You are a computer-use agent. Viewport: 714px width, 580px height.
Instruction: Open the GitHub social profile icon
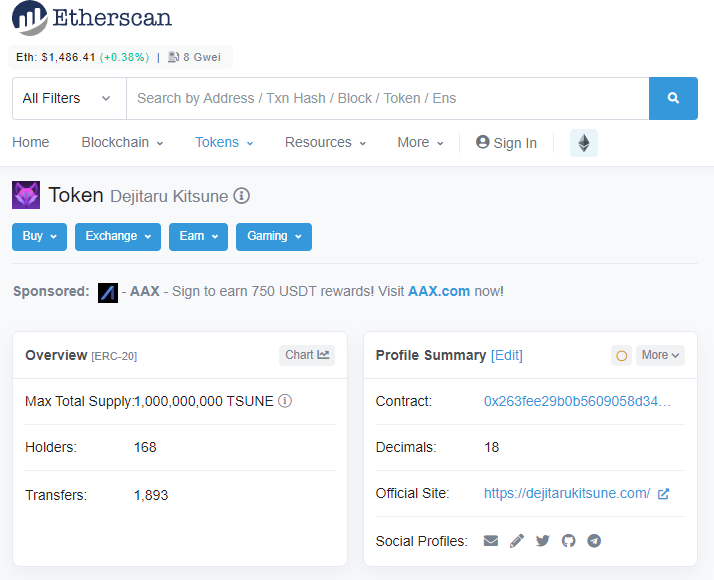(568, 541)
